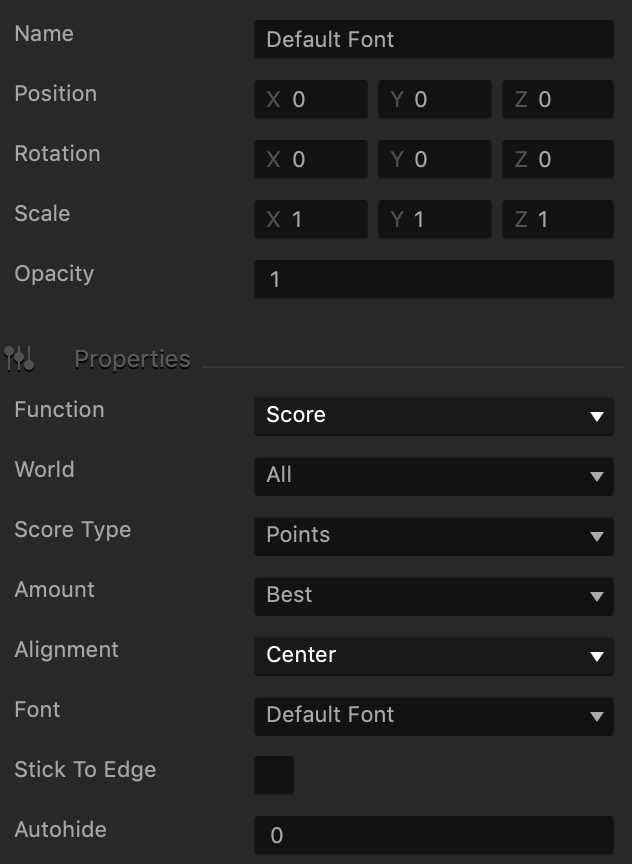This screenshot has height=864, width=632.
Task: Select the Position X field
Action: coord(311,99)
